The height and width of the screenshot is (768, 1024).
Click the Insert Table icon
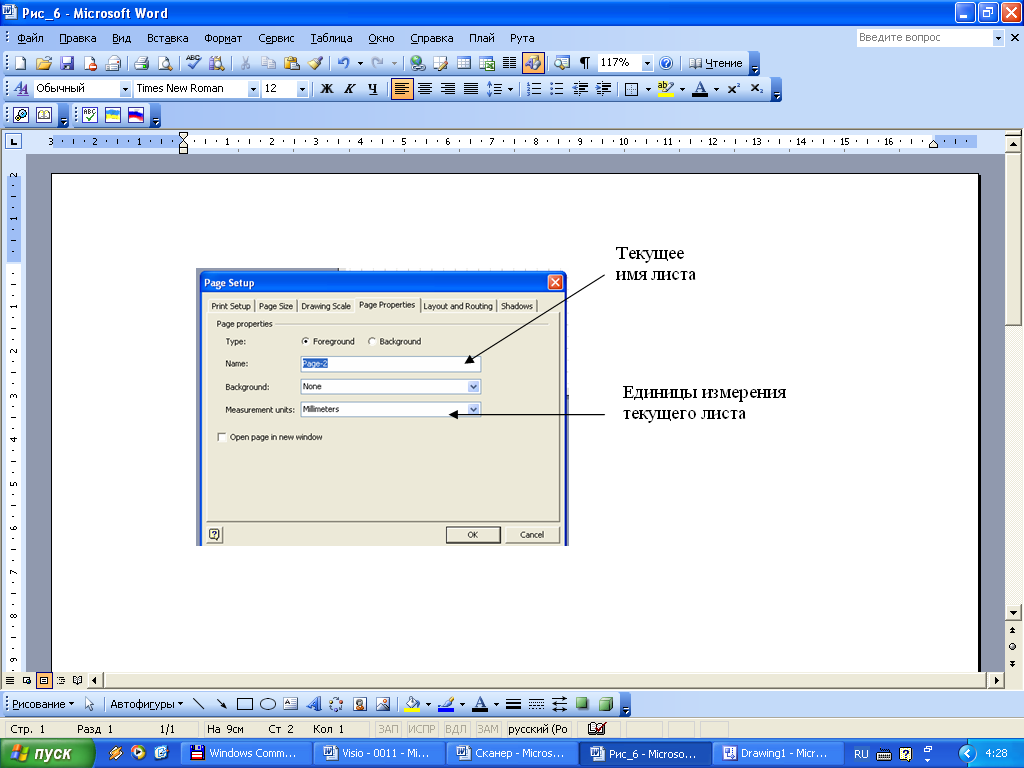click(x=464, y=63)
